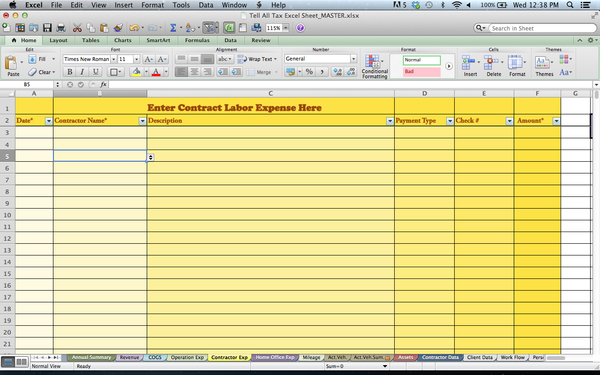This screenshot has width=600, height=375.
Task: Apply the yellow fill color bucket
Action: [136, 72]
